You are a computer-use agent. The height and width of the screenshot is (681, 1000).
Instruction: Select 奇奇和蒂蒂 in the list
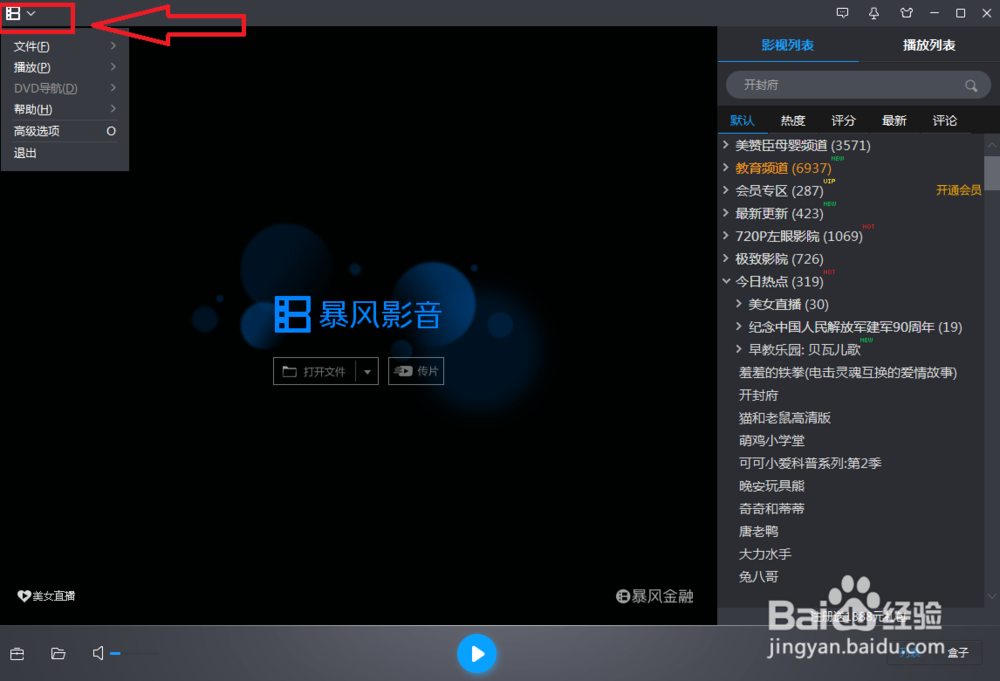coord(772,509)
